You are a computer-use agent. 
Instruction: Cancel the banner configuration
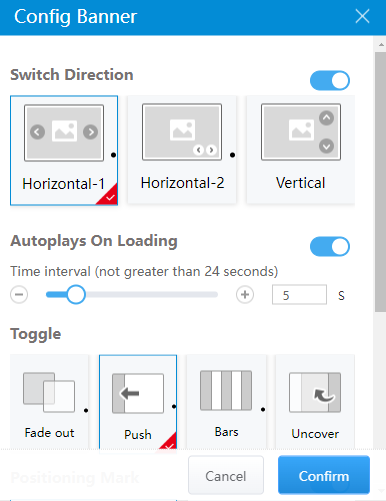point(226,476)
